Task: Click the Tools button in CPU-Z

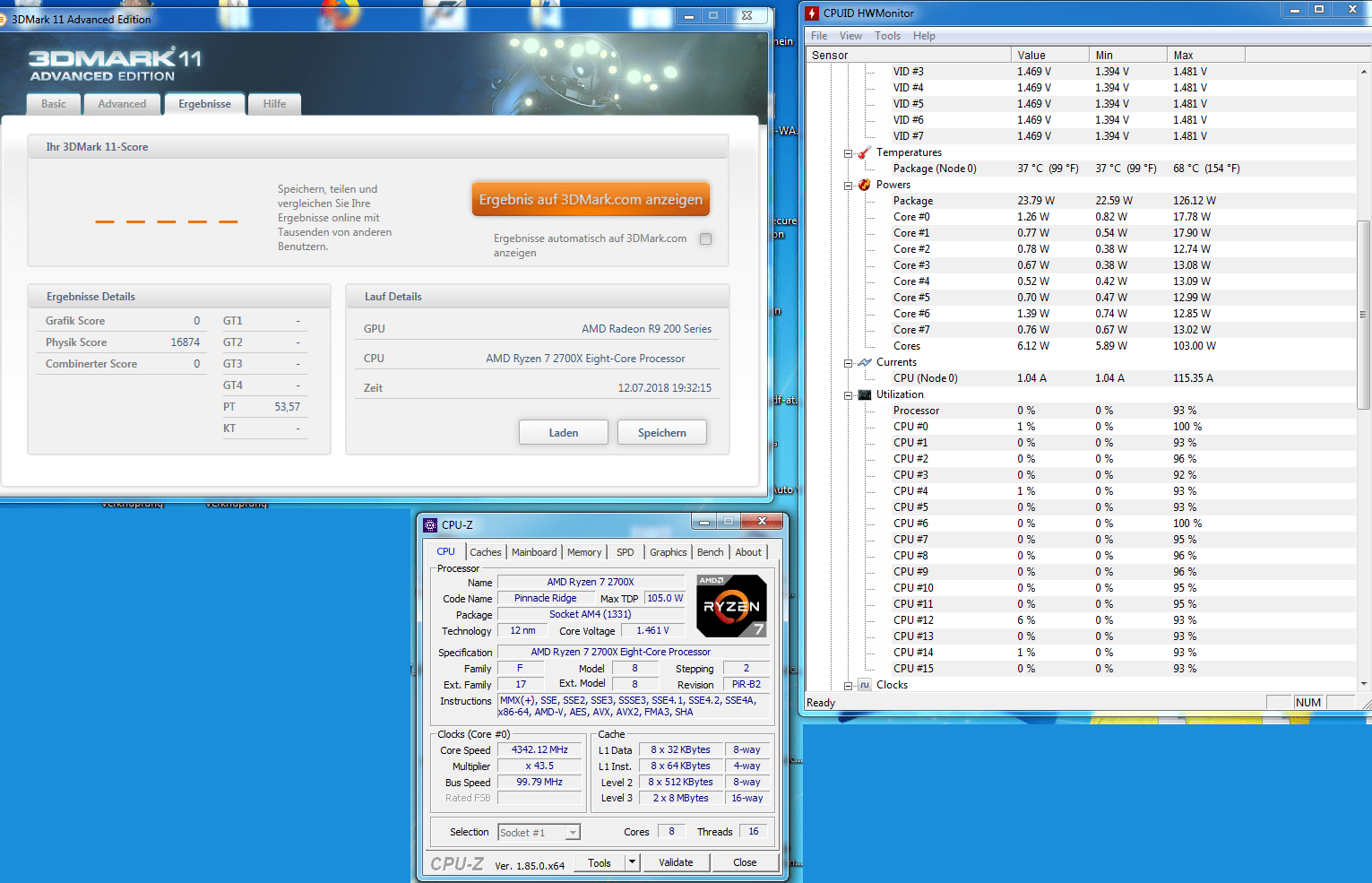Action: (x=600, y=863)
